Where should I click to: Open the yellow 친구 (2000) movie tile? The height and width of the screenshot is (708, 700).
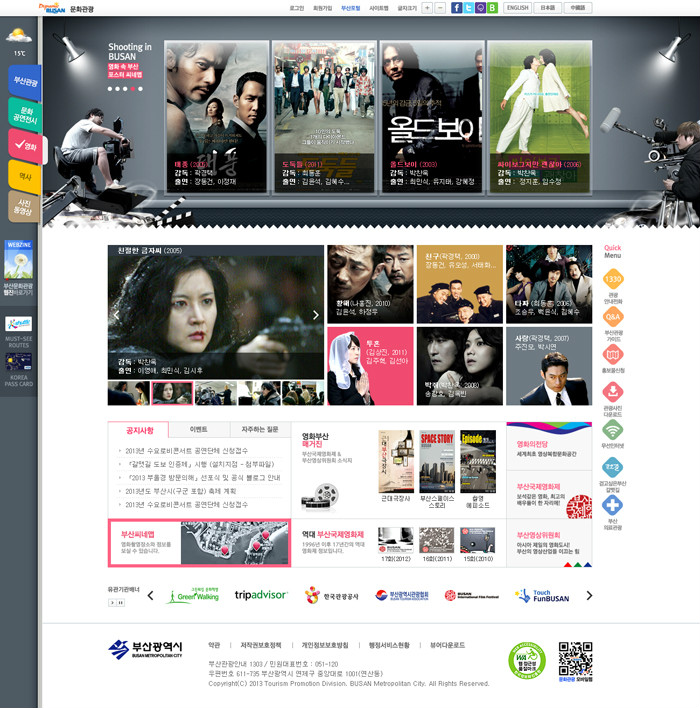(x=459, y=284)
